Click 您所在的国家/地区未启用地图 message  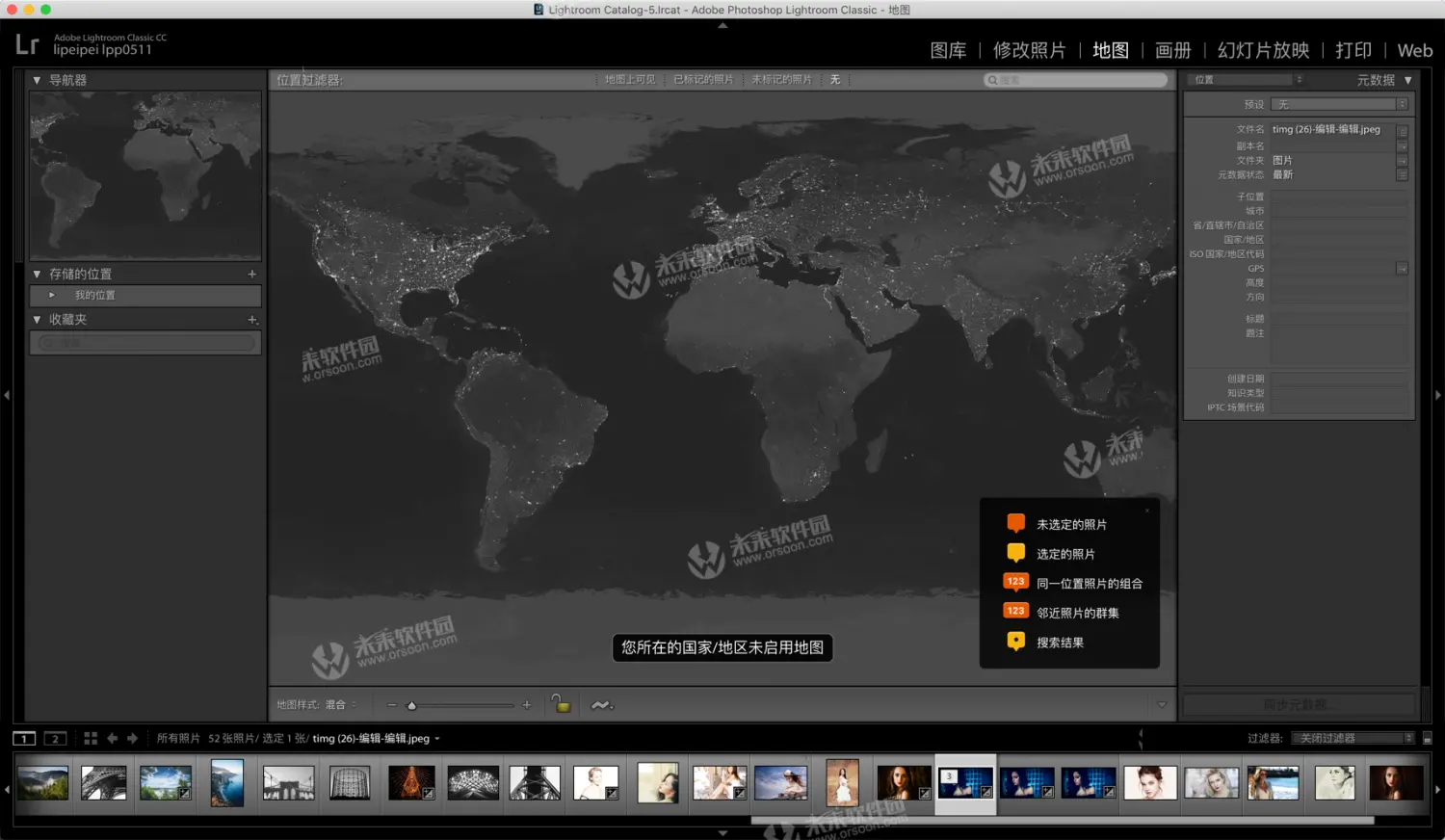[x=722, y=647]
